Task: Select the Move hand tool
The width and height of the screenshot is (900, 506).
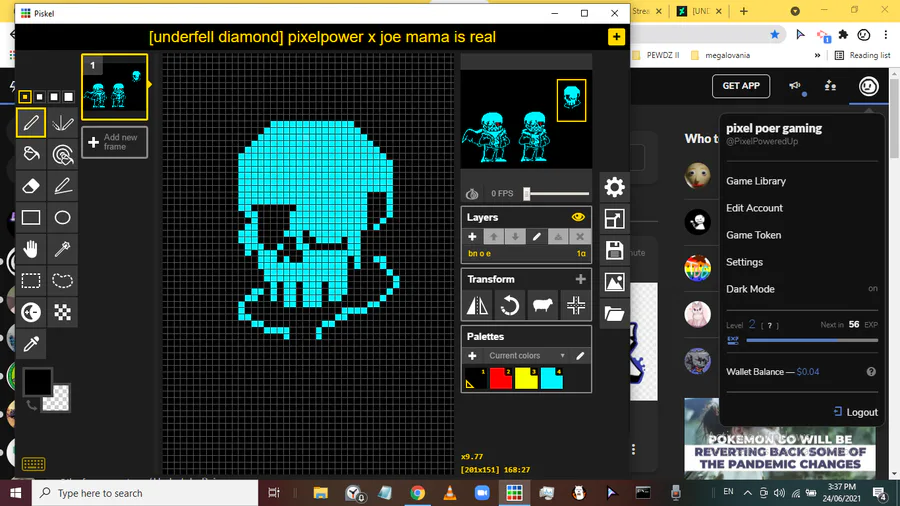Action: 31,249
